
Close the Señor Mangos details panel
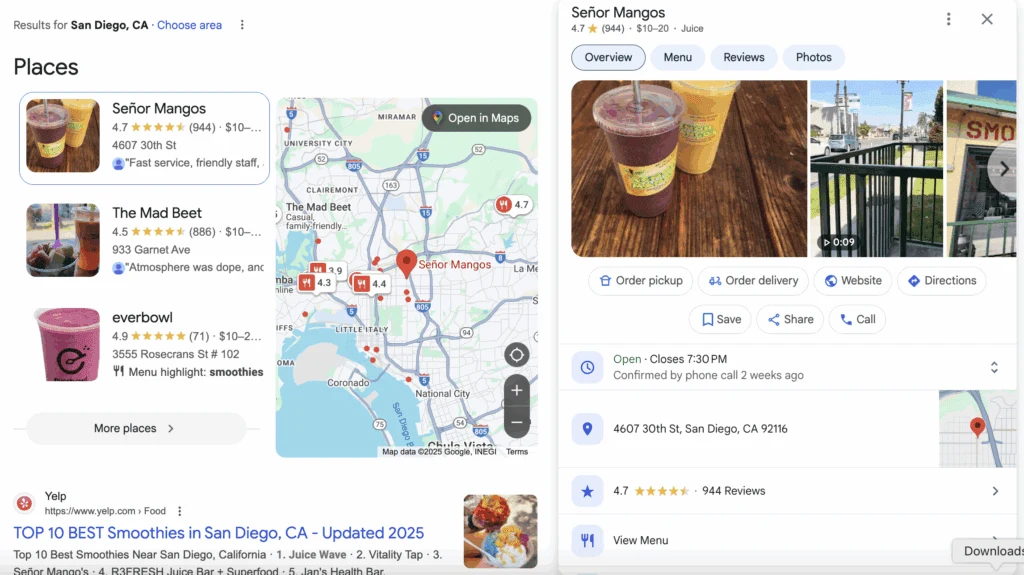(987, 20)
